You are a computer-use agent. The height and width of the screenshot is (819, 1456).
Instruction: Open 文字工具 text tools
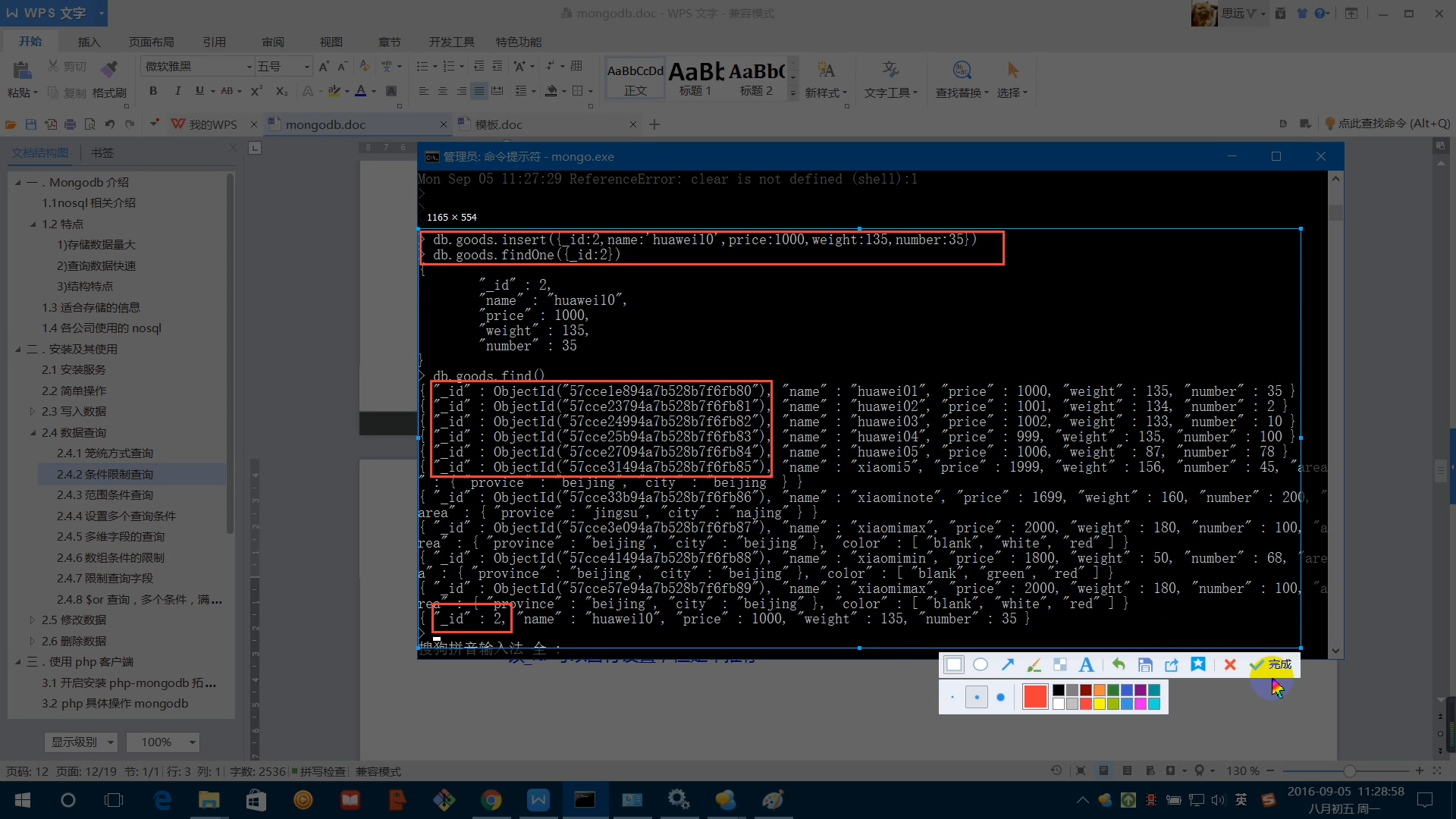coord(891,79)
